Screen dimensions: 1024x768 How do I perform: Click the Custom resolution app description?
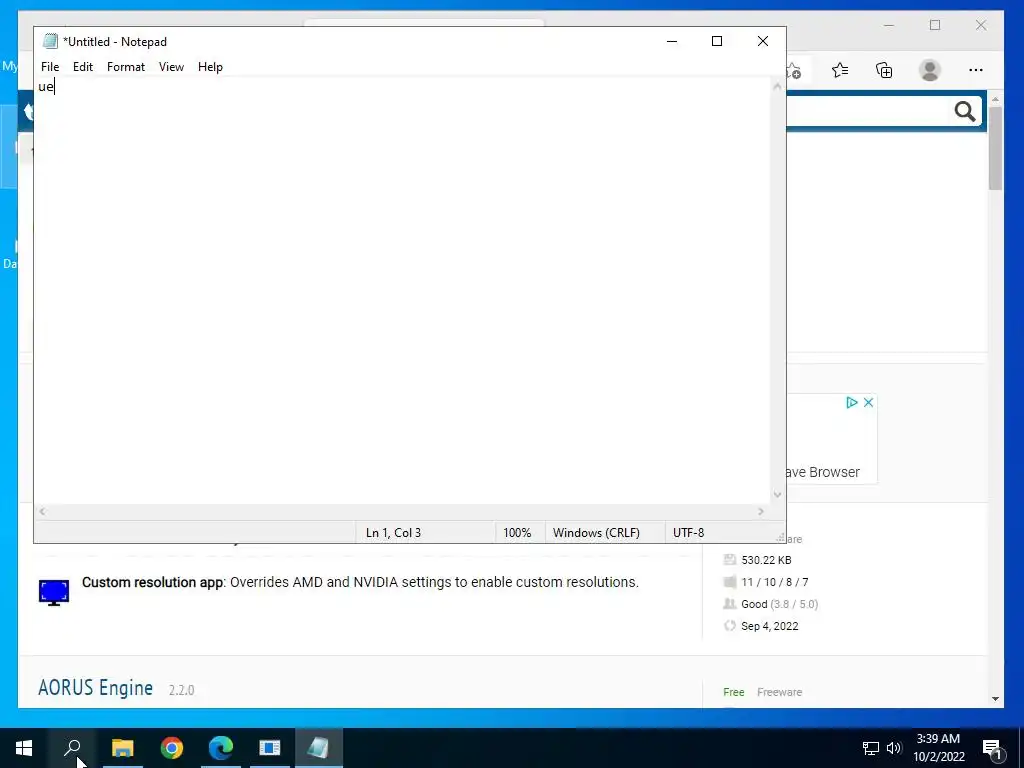pyautogui.click(x=360, y=582)
